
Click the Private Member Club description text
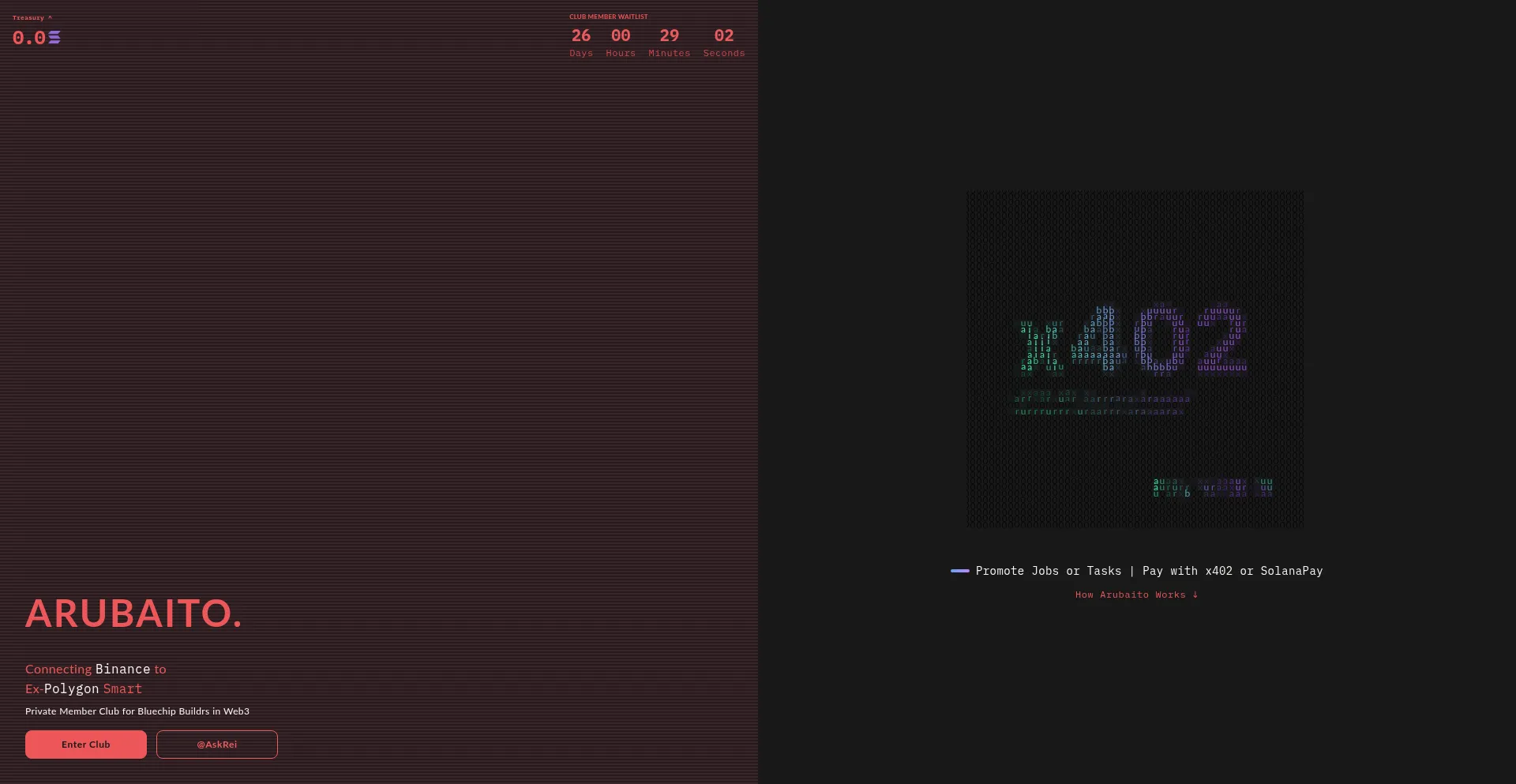(137, 711)
